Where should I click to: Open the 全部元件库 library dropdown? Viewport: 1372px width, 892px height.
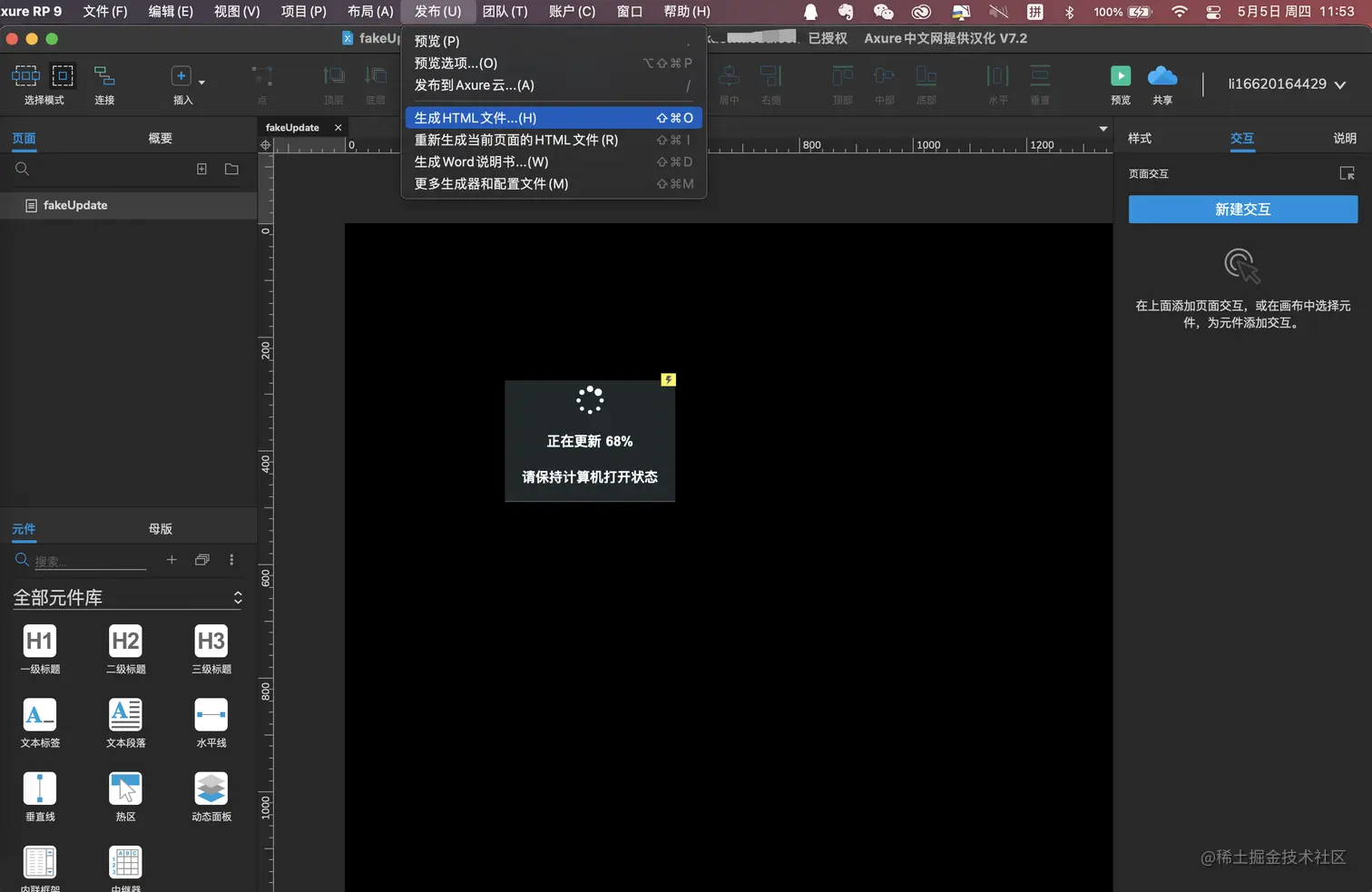pos(128,598)
